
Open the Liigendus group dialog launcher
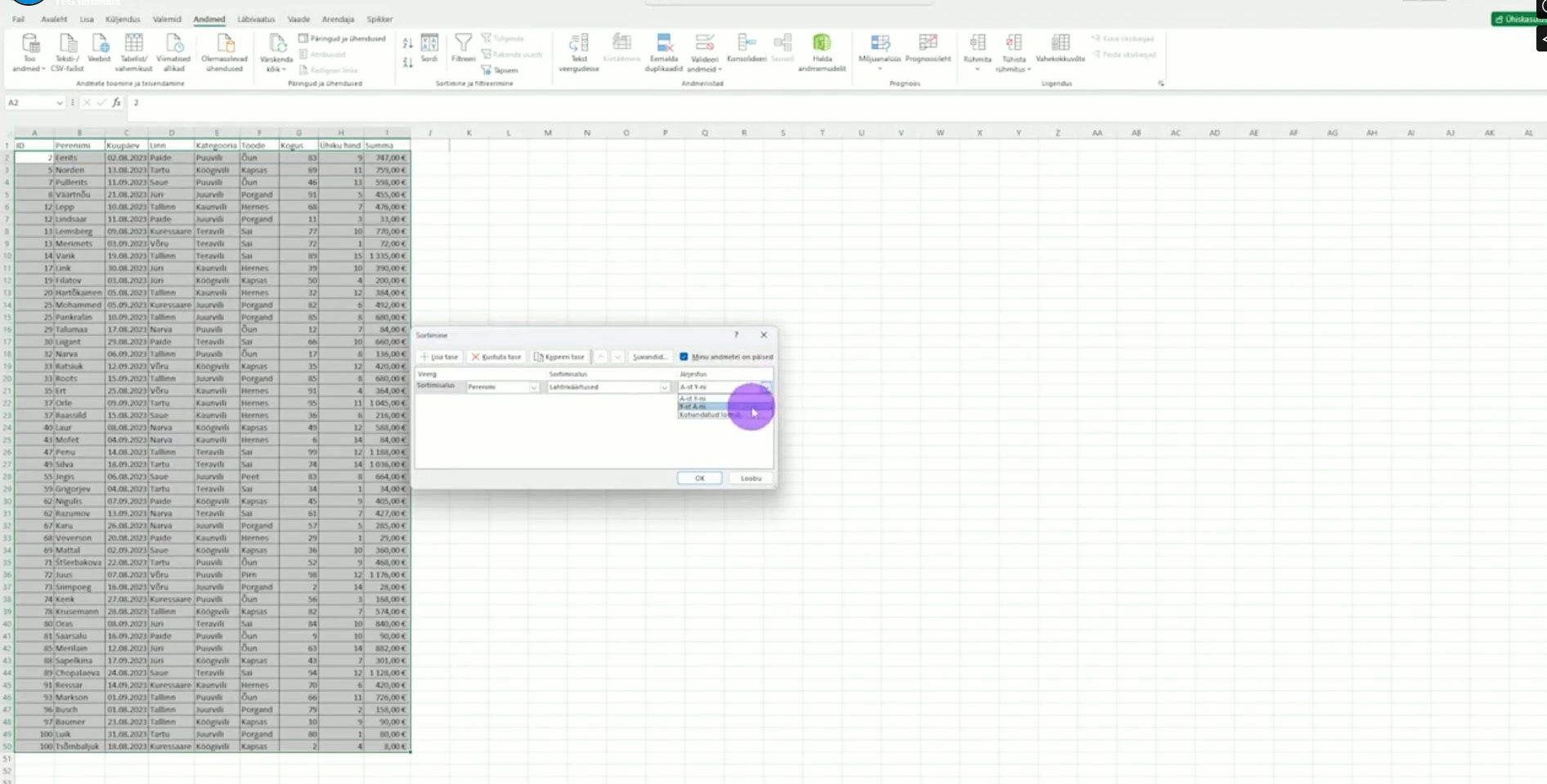click(1161, 83)
